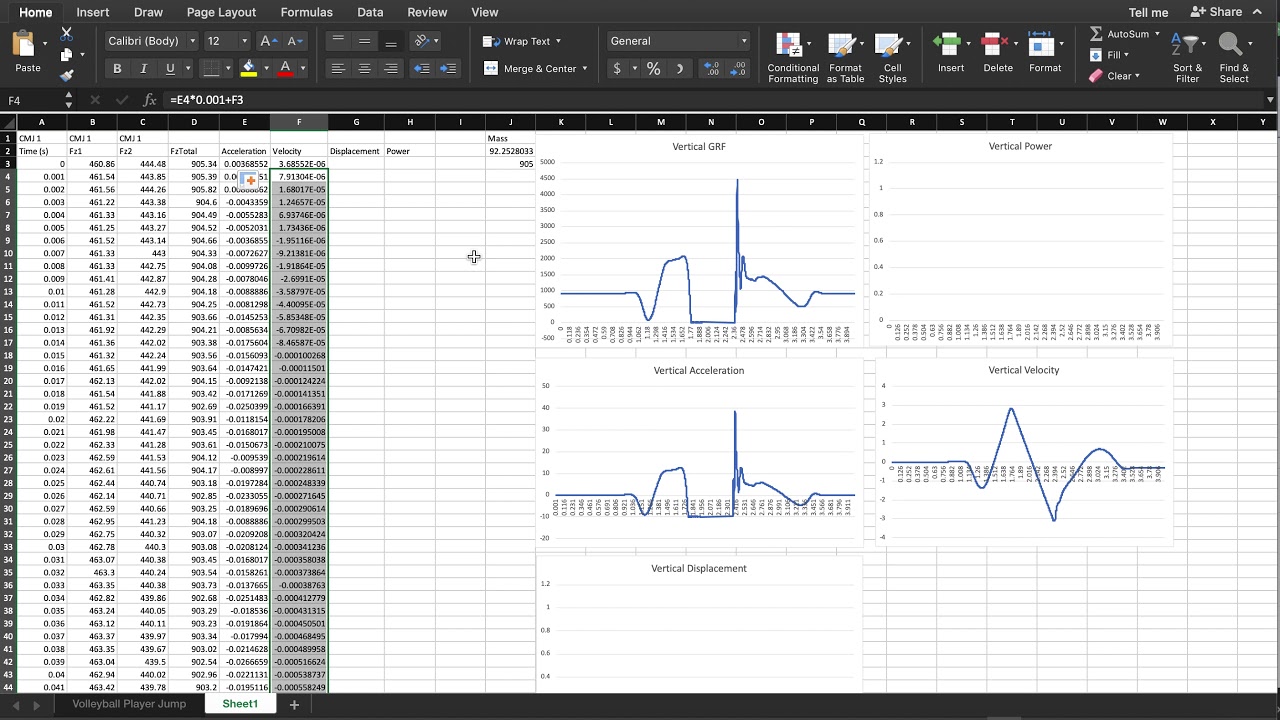Toggle Underline formatting
The height and width of the screenshot is (720, 1280).
170,68
